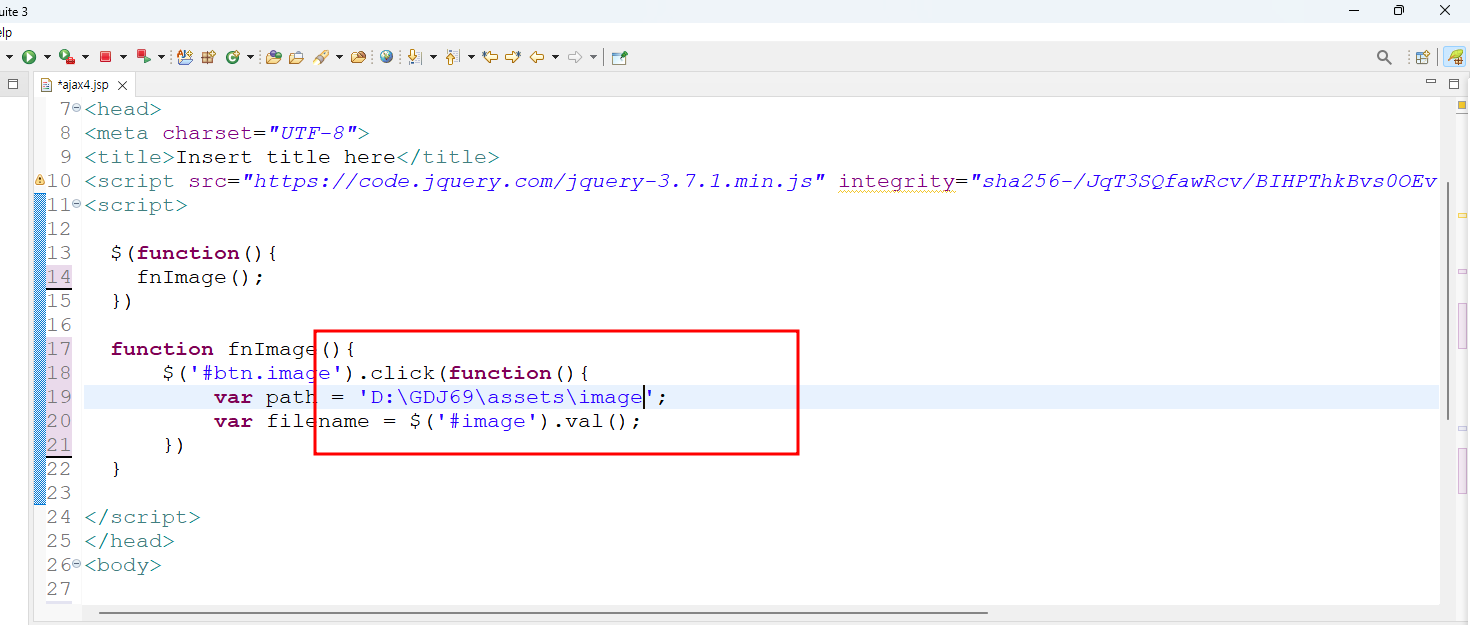Collapse the script block on line 11
The height and width of the screenshot is (625, 1470).
click(x=77, y=204)
